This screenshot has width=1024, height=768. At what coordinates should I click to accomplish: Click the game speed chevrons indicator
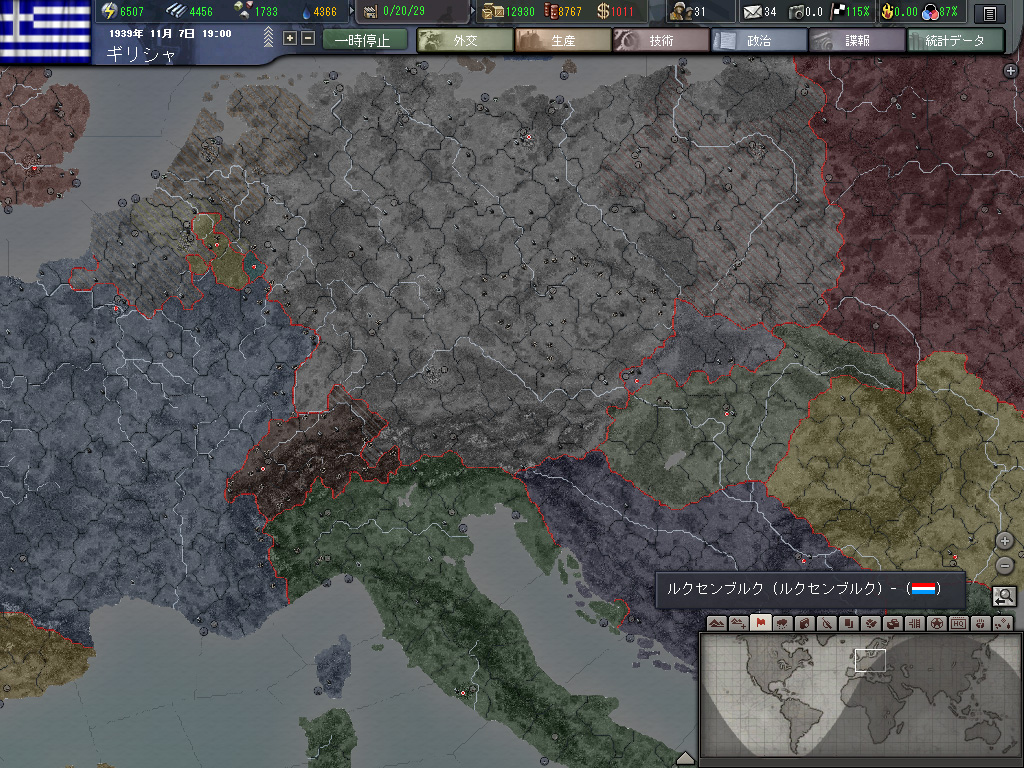(268, 37)
